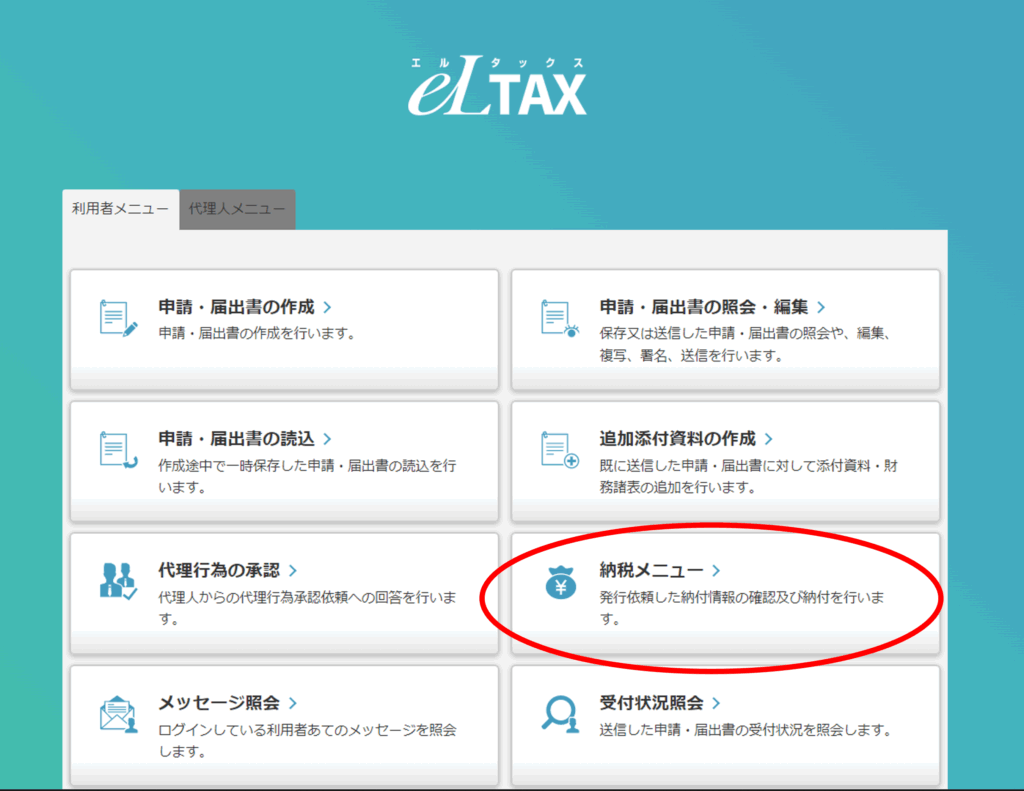Screen dimensions: 1024x791
Task: Click the description starting 保存又は送信した申請
Action: tap(745, 344)
